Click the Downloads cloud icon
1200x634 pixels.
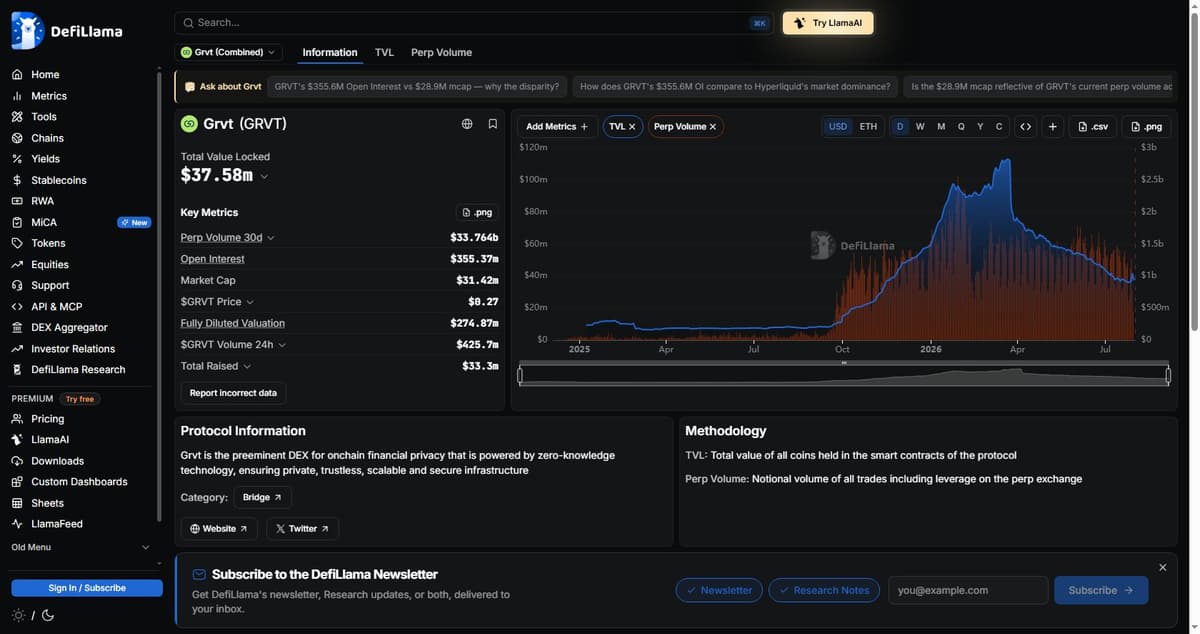click(17, 461)
